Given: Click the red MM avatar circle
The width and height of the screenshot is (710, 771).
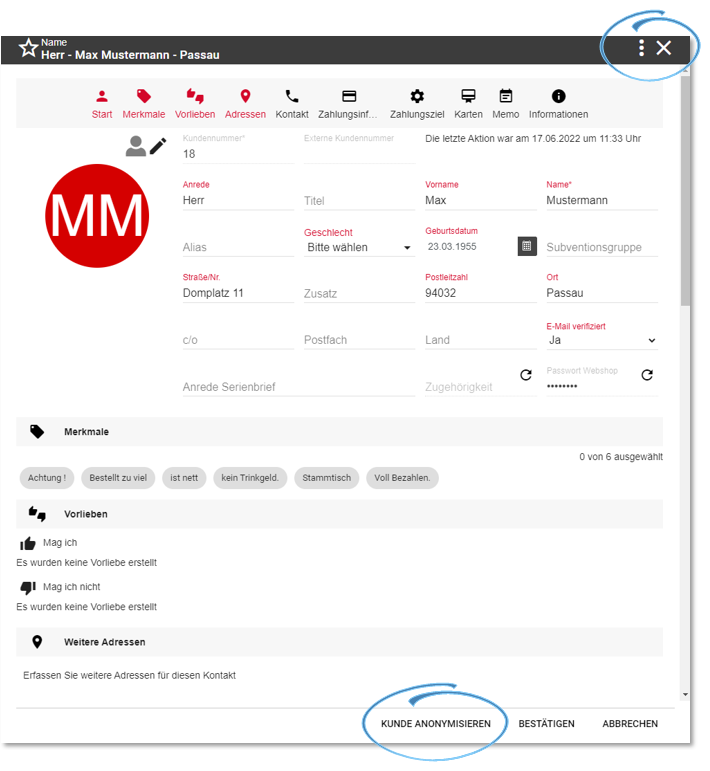Looking at the screenshot, I should (x=97, y=216).
